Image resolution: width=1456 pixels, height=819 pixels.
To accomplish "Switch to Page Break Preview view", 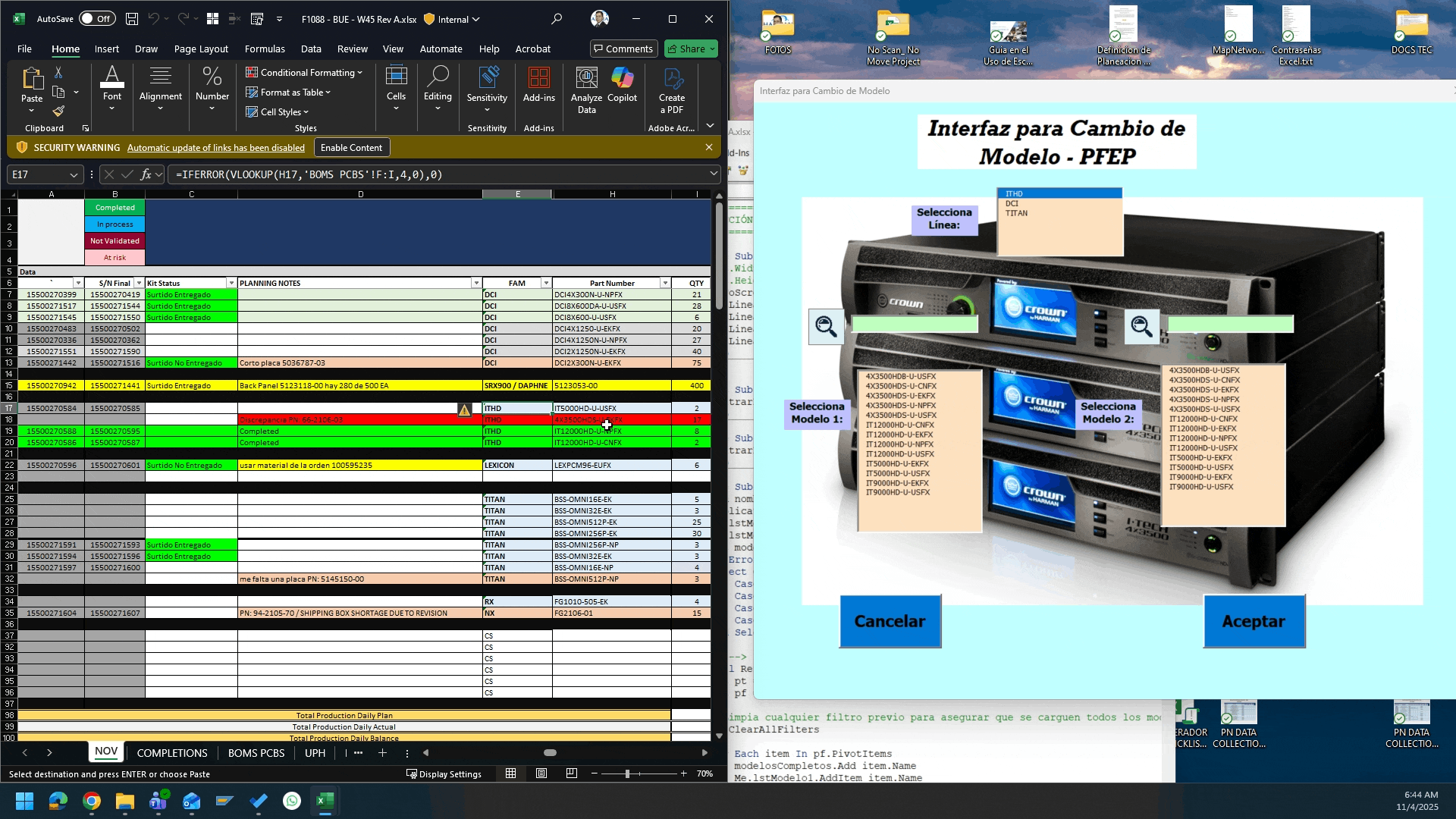I will (571, 773).
